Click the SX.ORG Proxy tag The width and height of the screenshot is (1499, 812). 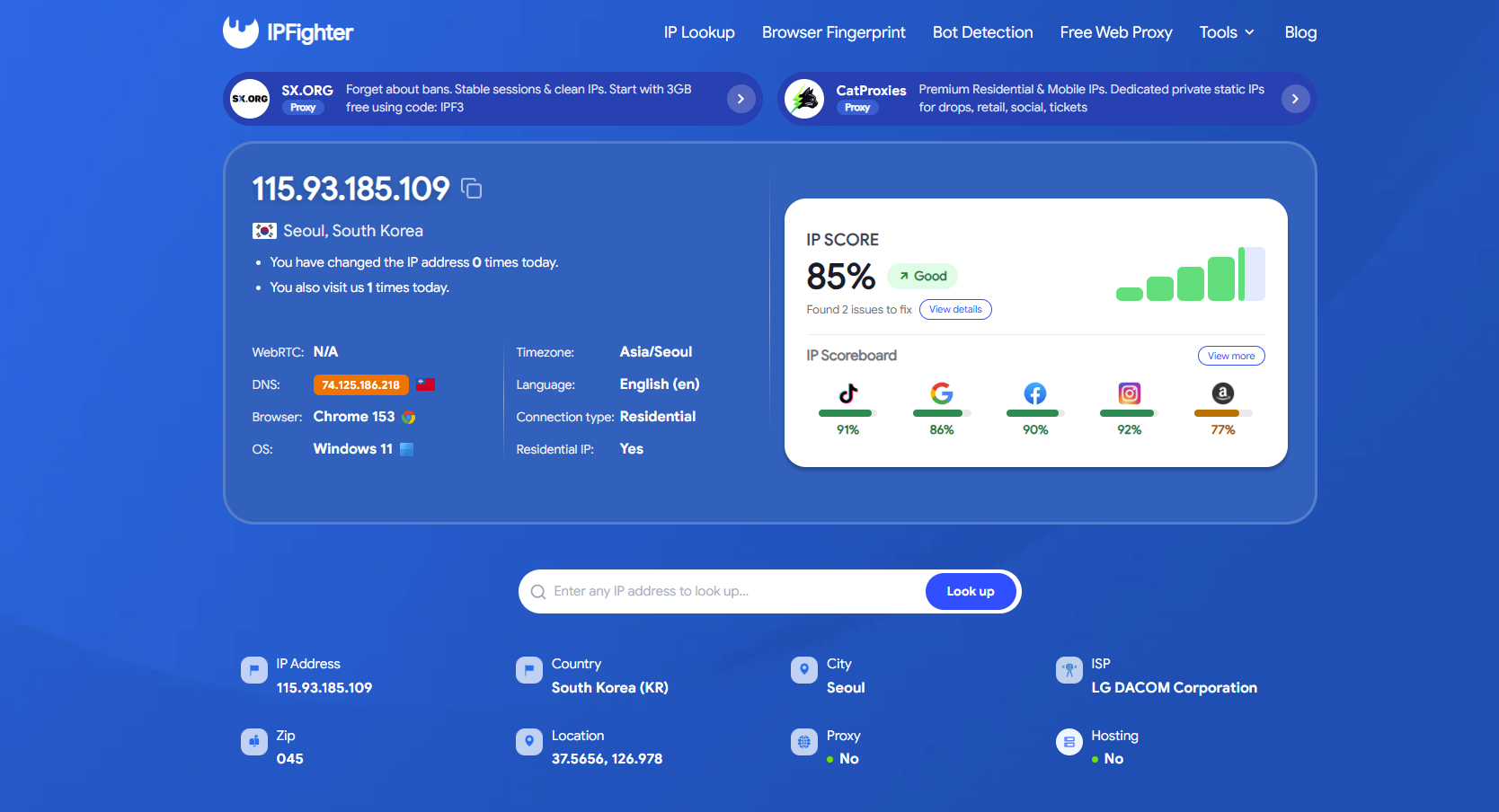(x=303, y=108)
